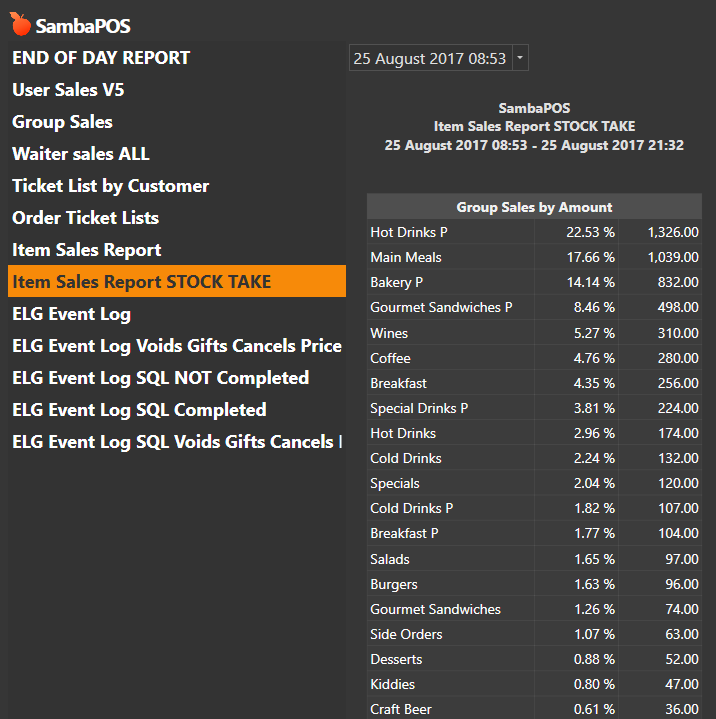Click the report date range heading
The image size is (716, 719).
534,145
